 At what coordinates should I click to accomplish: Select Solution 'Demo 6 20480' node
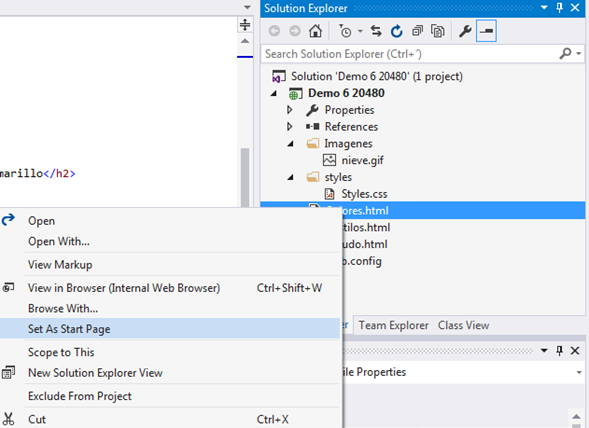coord(377,77)
